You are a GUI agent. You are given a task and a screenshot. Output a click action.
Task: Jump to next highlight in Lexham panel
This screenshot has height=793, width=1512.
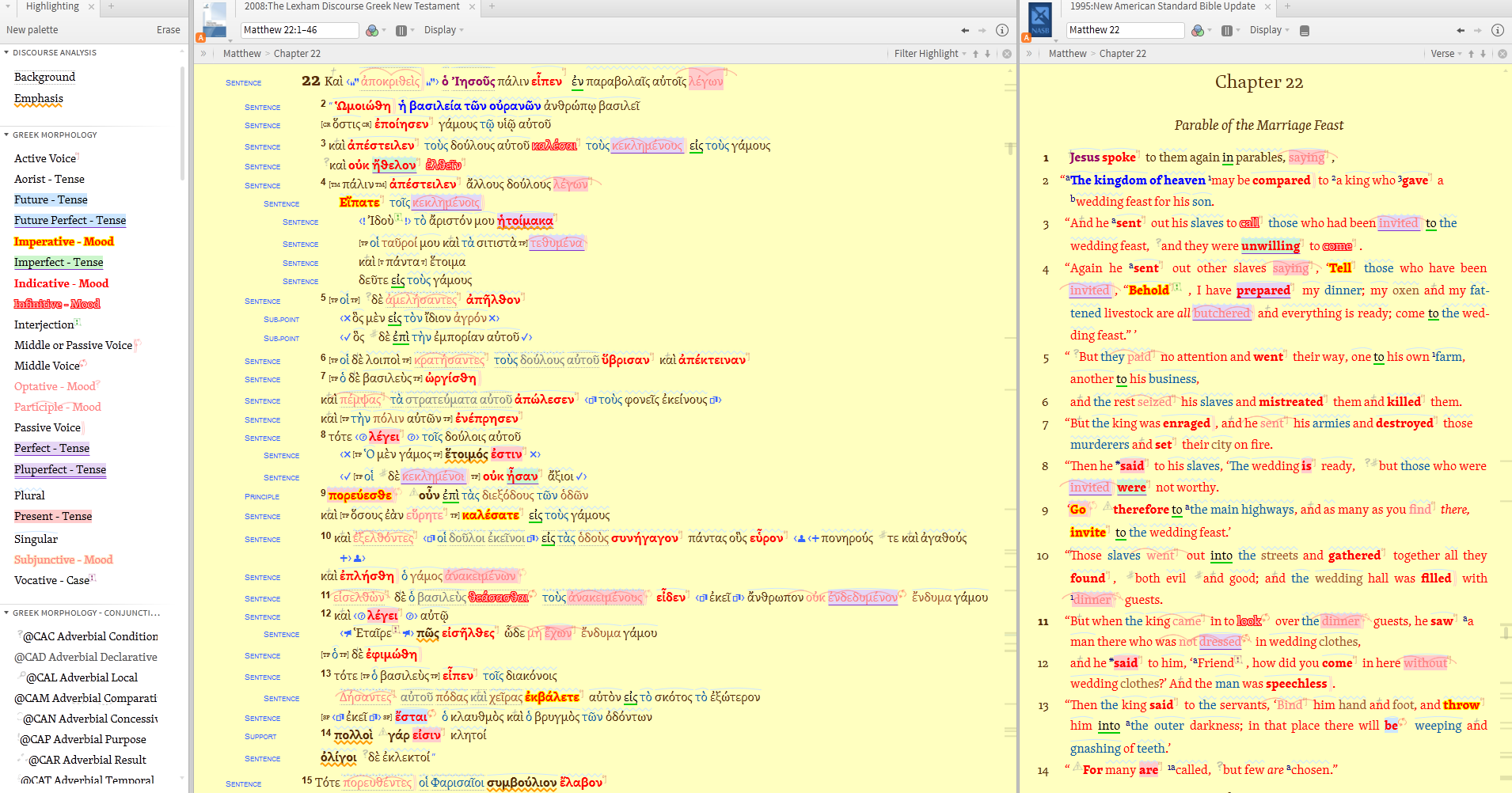pos(987,54)
